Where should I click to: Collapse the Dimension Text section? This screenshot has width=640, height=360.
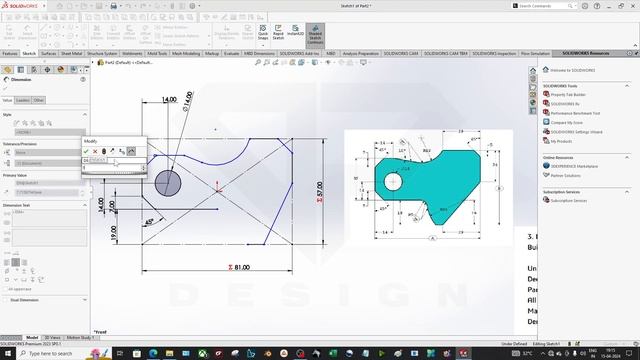pos(84,205)
